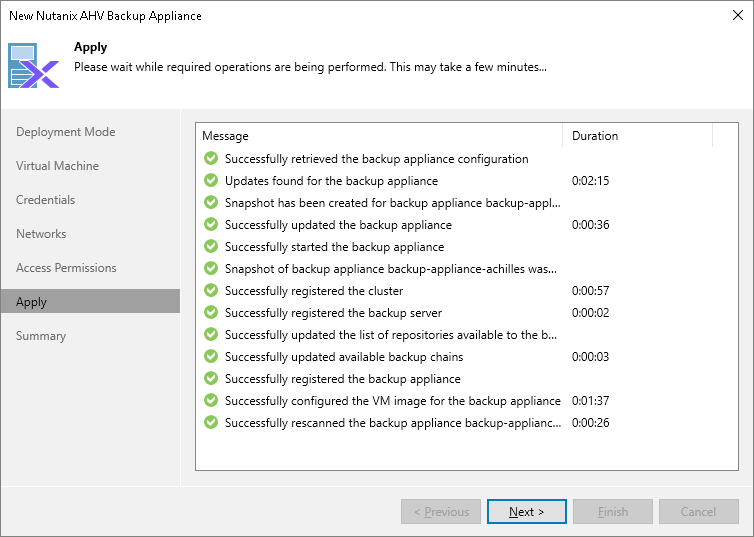Click the Nutanix AHV appliance wizard icon

[34, 65]
